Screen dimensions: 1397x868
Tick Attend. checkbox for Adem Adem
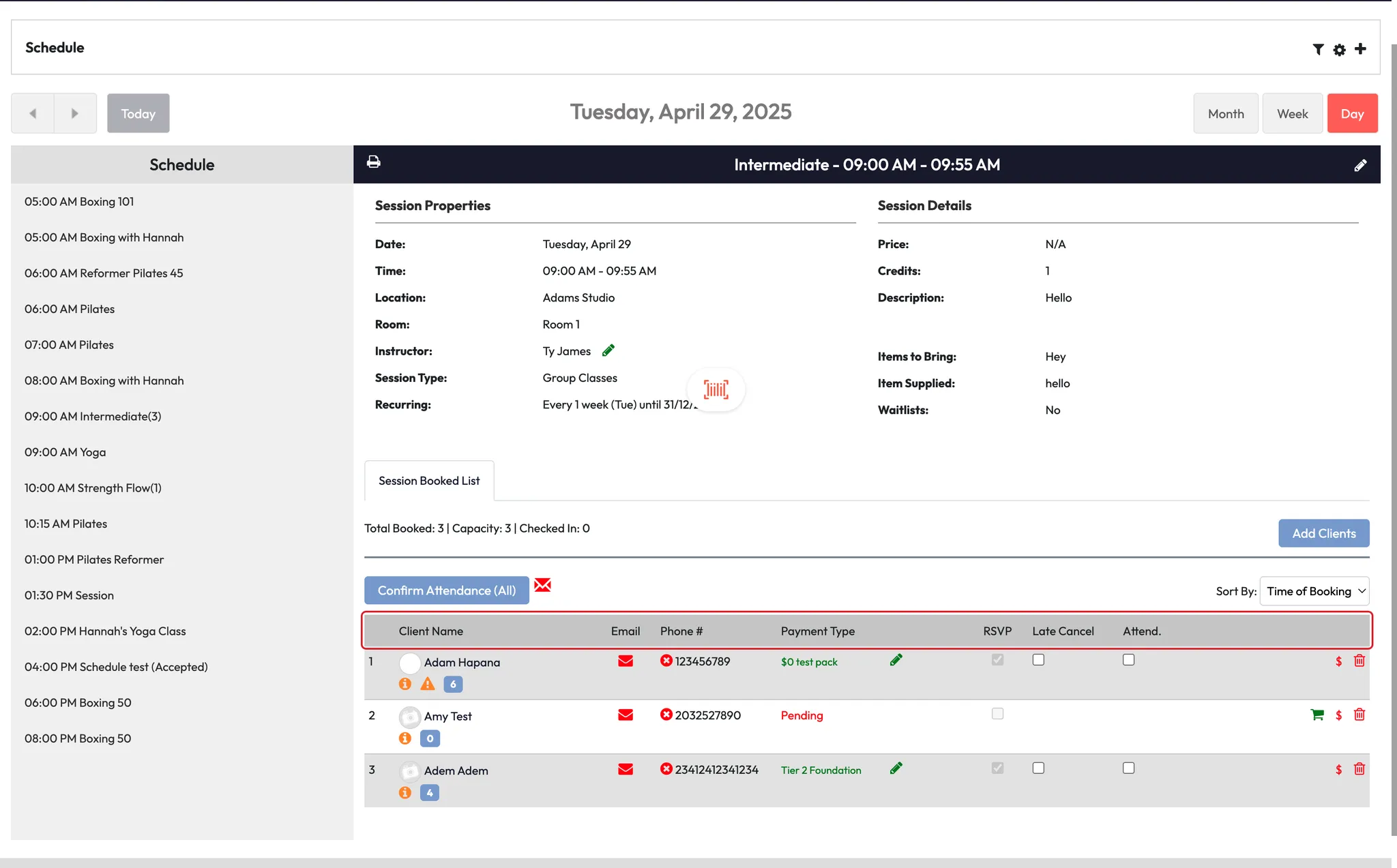pos(1128,768)
